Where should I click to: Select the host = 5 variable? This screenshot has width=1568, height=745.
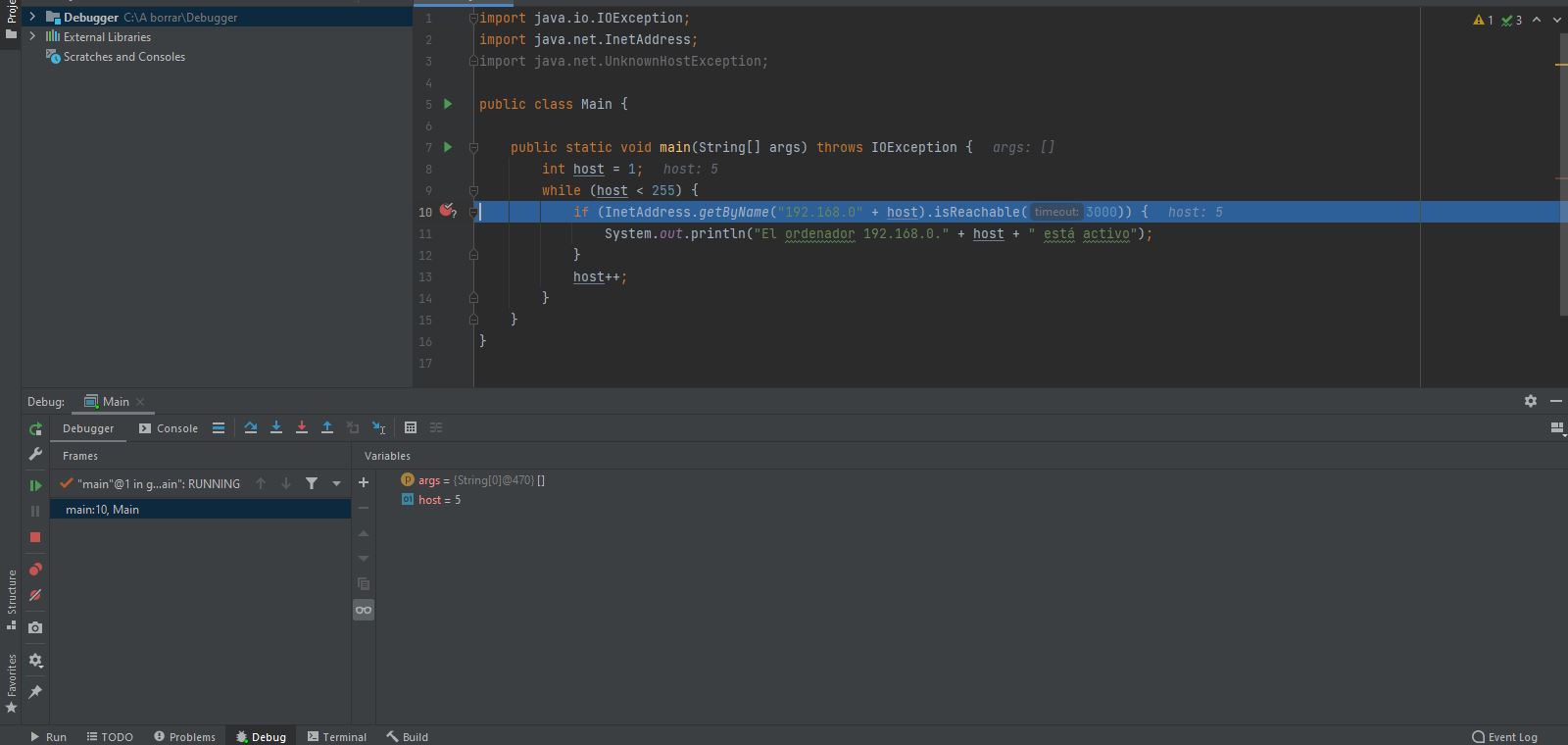pos(431,500)
